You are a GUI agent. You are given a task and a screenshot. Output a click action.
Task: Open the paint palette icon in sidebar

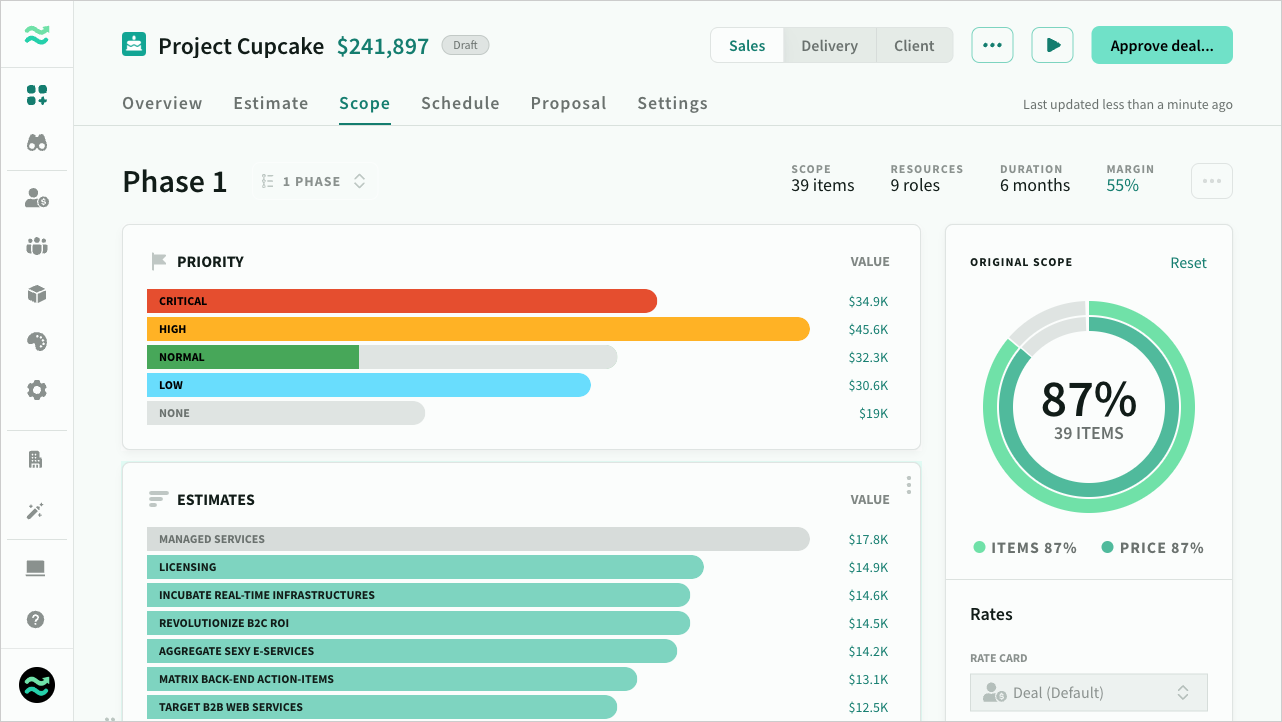37,342
